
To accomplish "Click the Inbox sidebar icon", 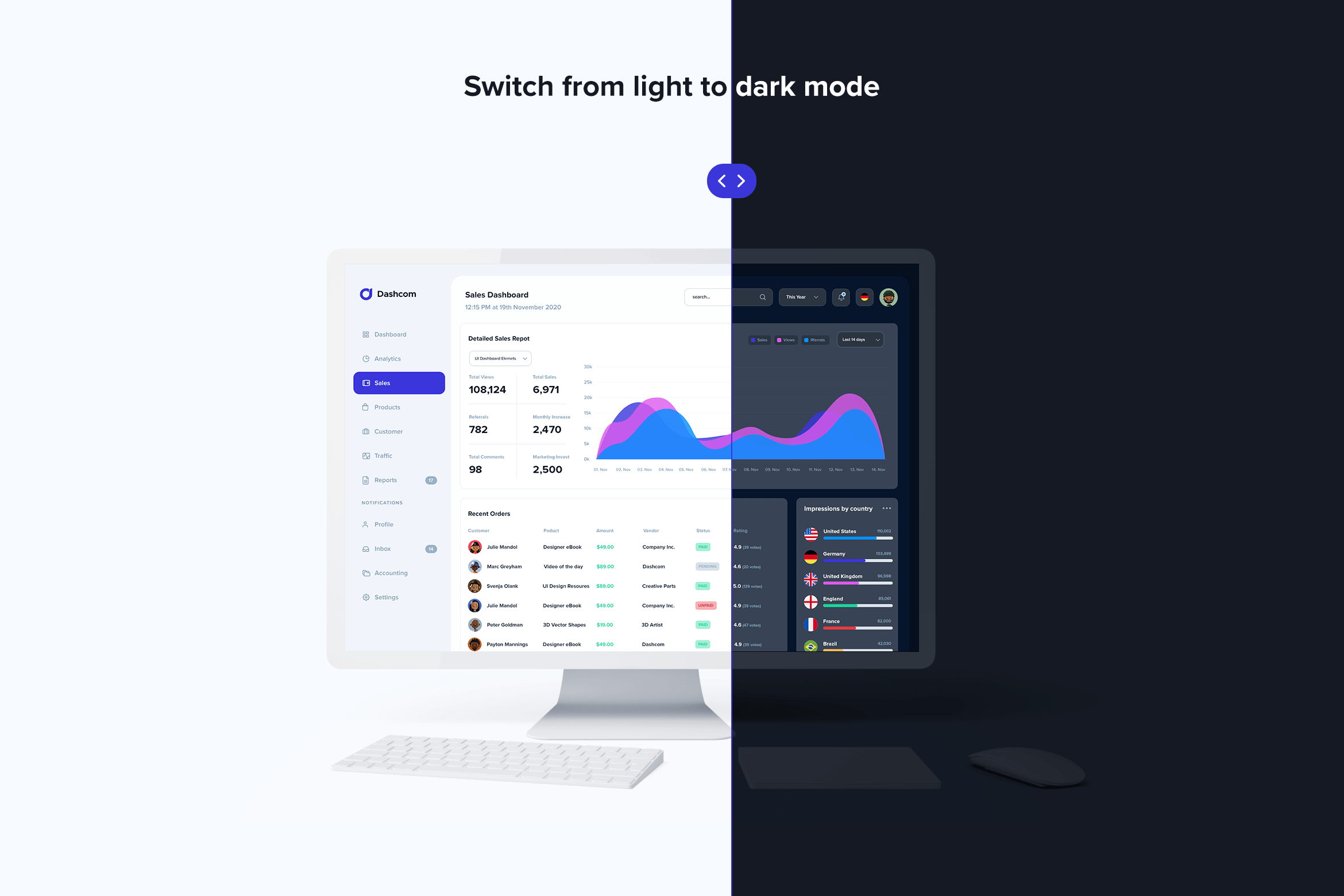I will click(366, 549).
